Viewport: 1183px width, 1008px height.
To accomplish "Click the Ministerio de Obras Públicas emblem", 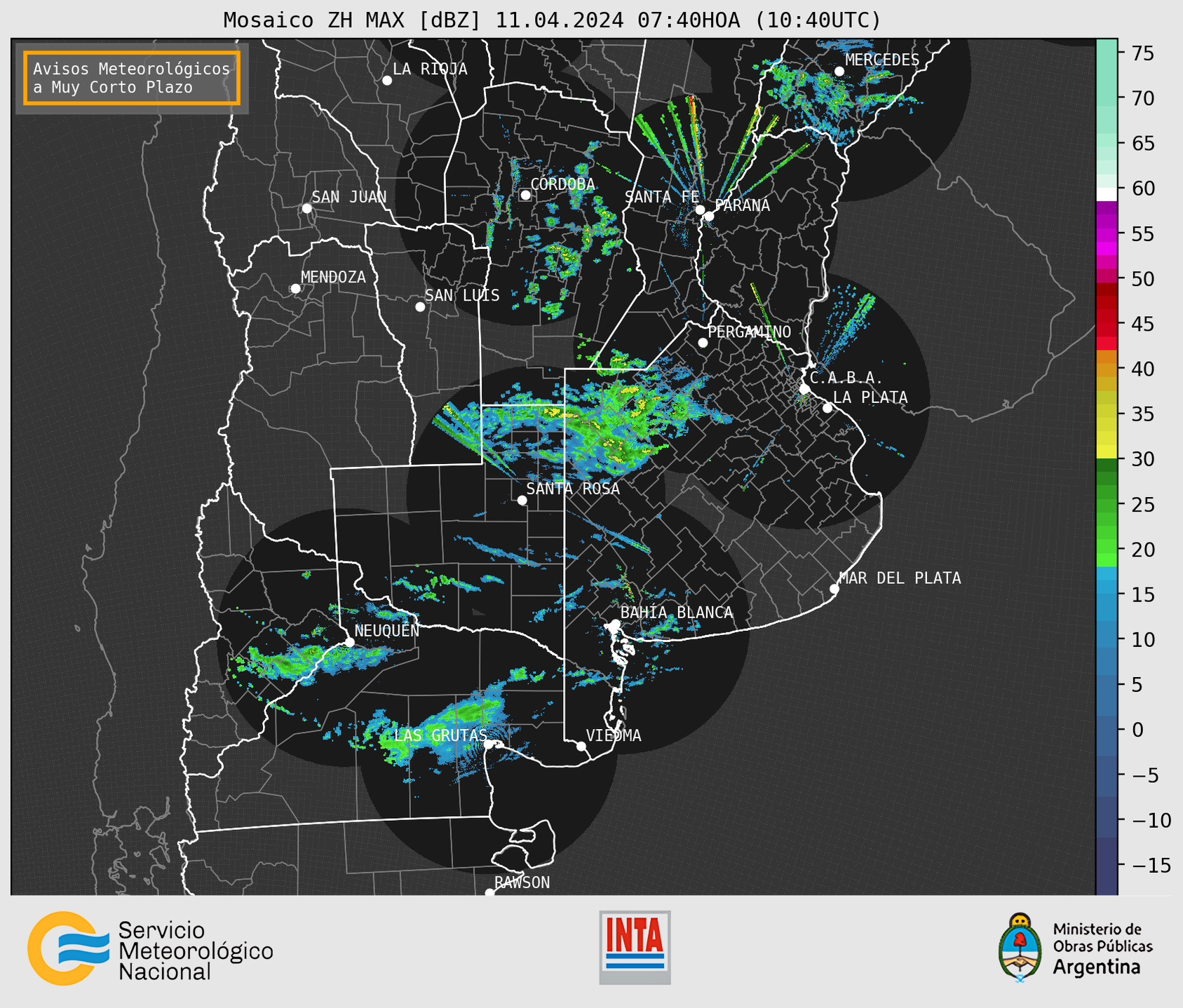I will (1020, 948).
